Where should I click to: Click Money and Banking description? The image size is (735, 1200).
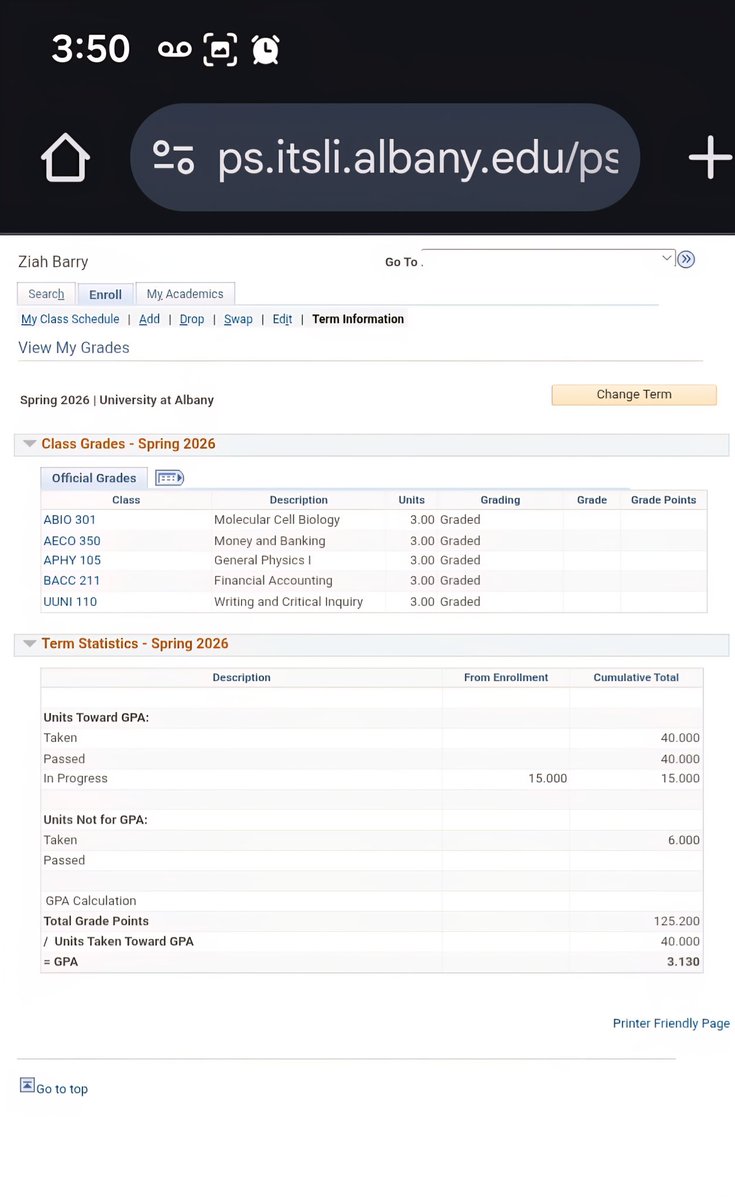(270, 541)
